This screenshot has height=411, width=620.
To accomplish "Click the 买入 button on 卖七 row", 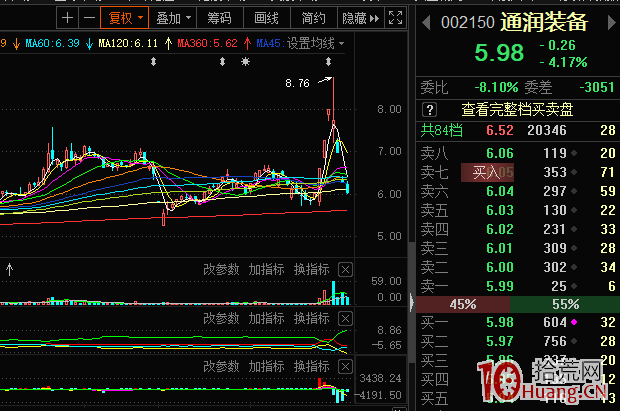I will coord(487,172).
